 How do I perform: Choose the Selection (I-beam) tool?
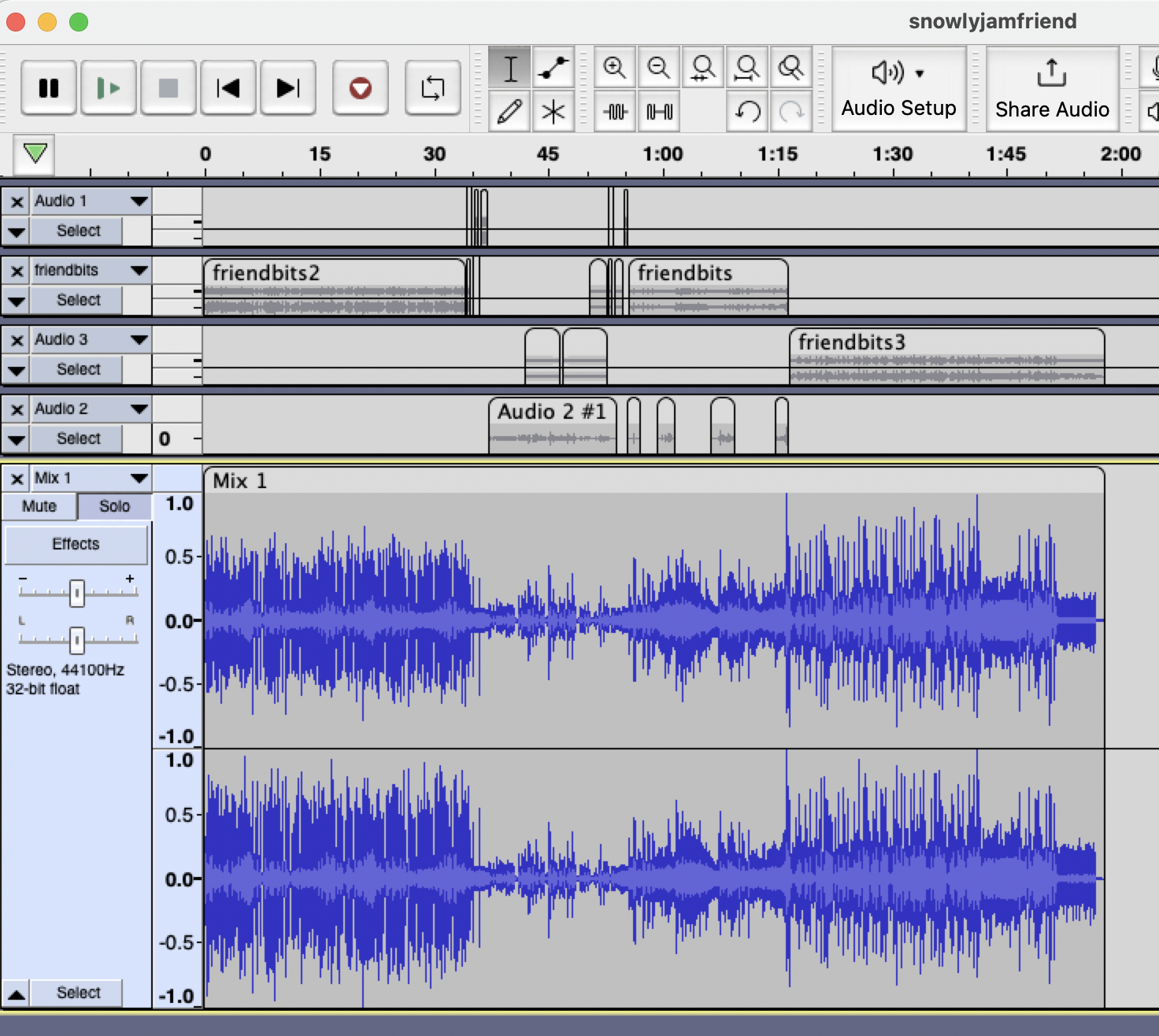pyautogui.click(x=510, y=68)
